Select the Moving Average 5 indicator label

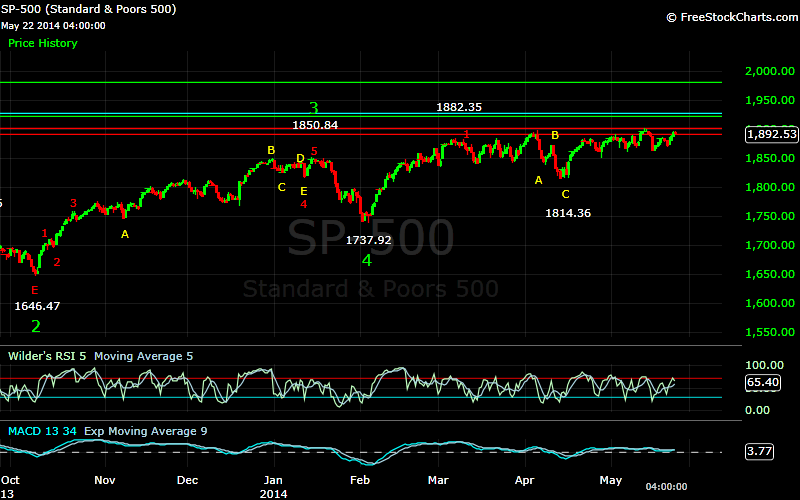144,356
